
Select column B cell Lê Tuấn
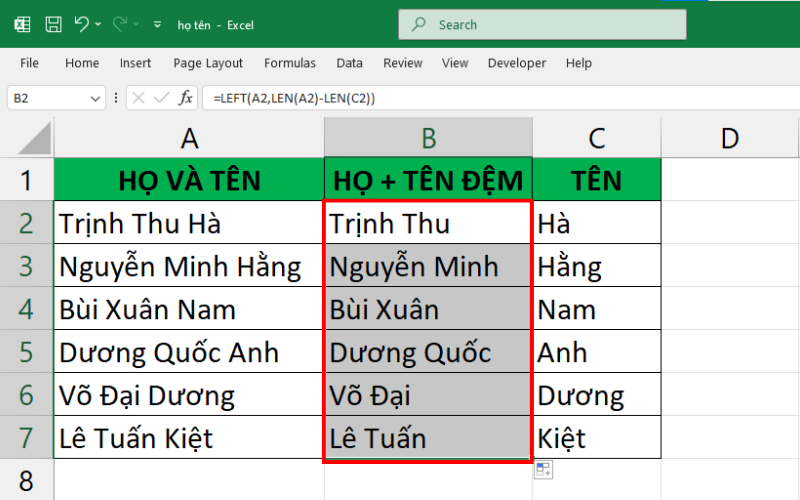[x=429, y=437]
